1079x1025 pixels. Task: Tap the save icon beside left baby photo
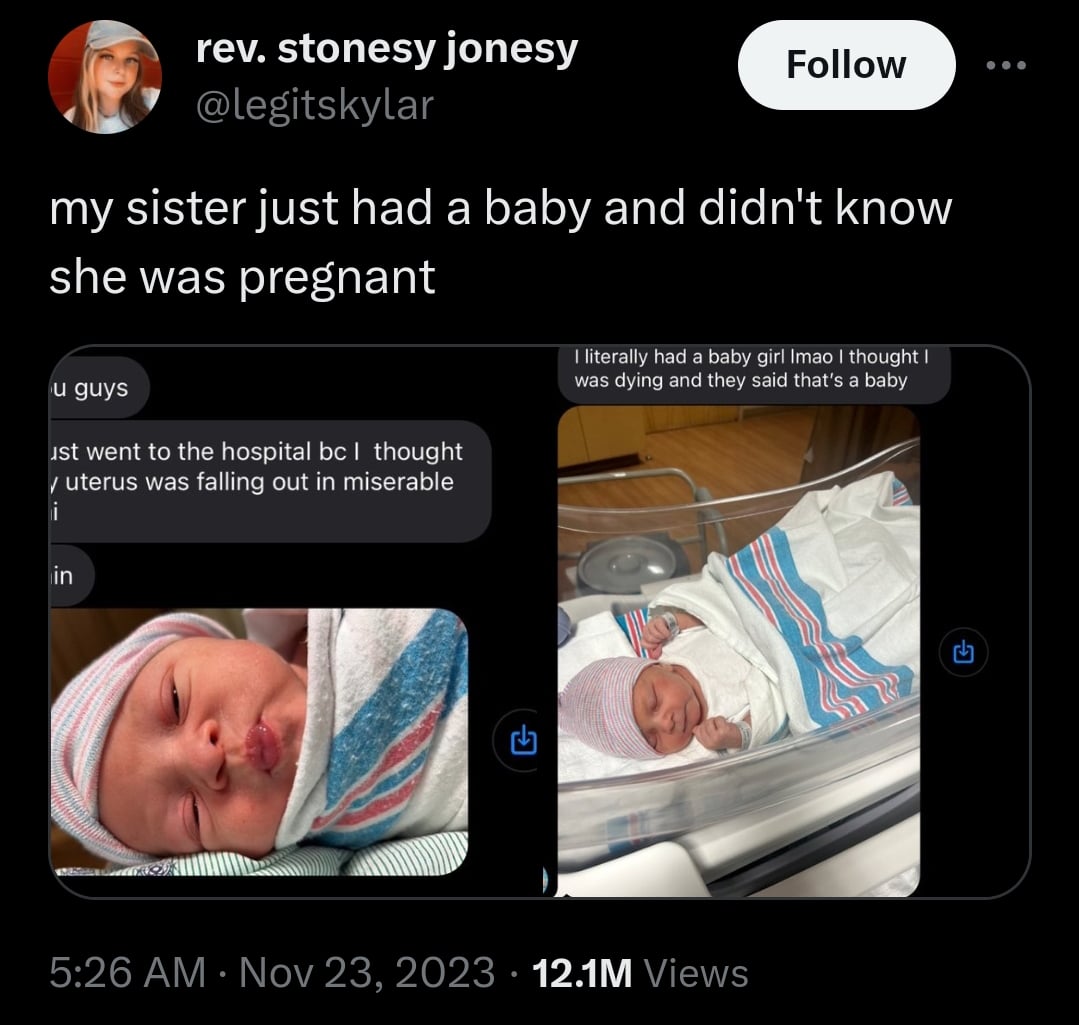(x=524, y=740)
